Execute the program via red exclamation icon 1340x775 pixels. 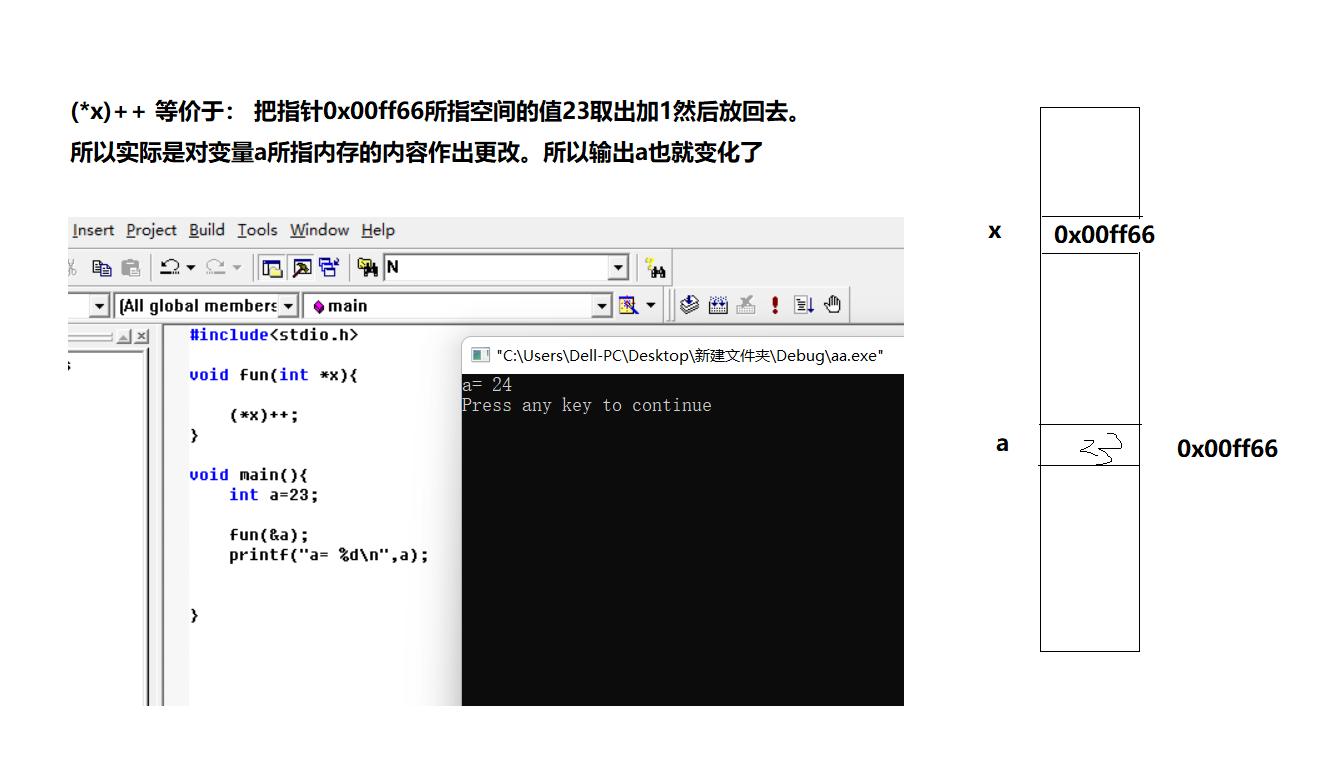[x=773, y=305]
